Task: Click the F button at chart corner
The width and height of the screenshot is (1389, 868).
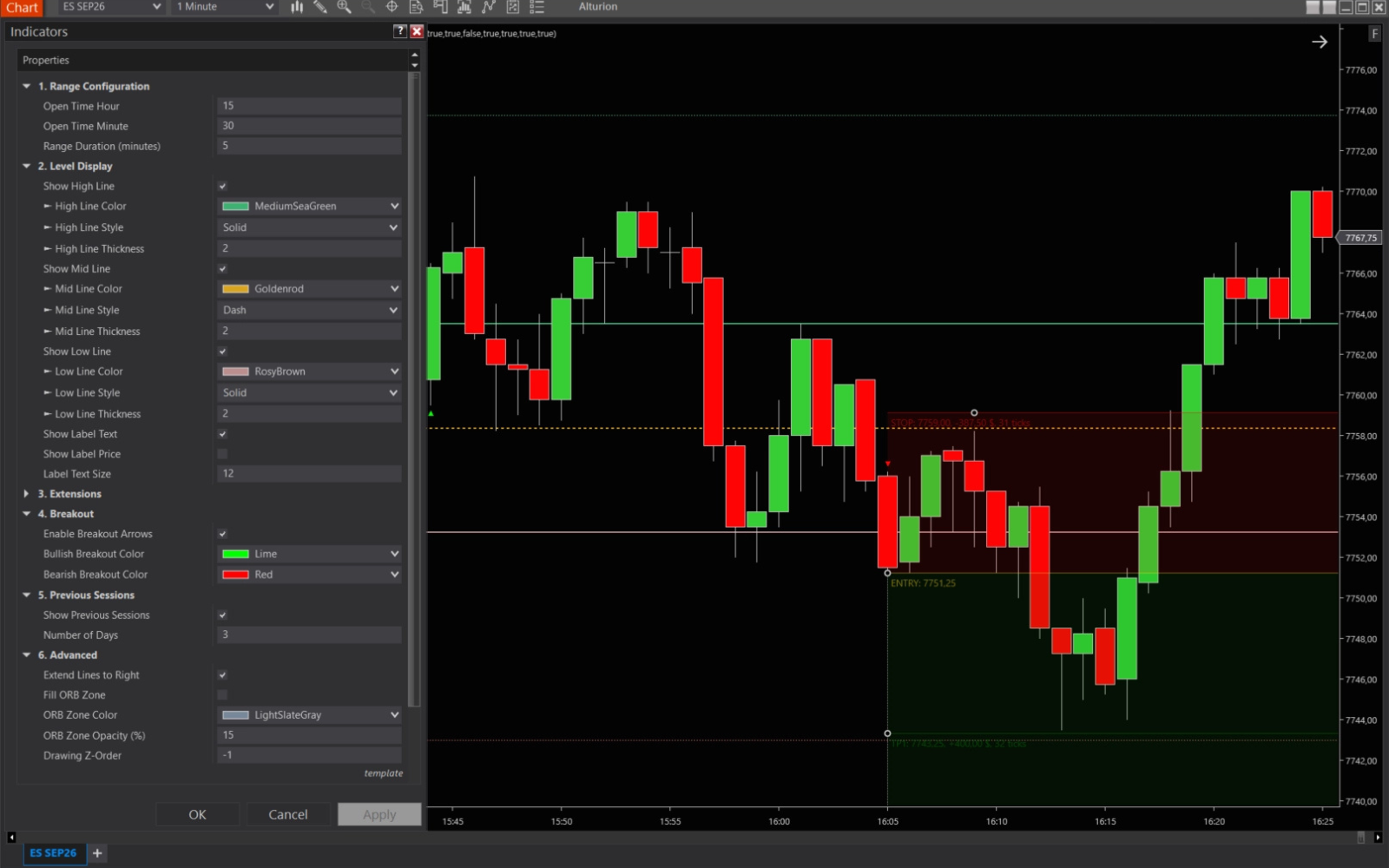Action: click(x=1374, y=34)
